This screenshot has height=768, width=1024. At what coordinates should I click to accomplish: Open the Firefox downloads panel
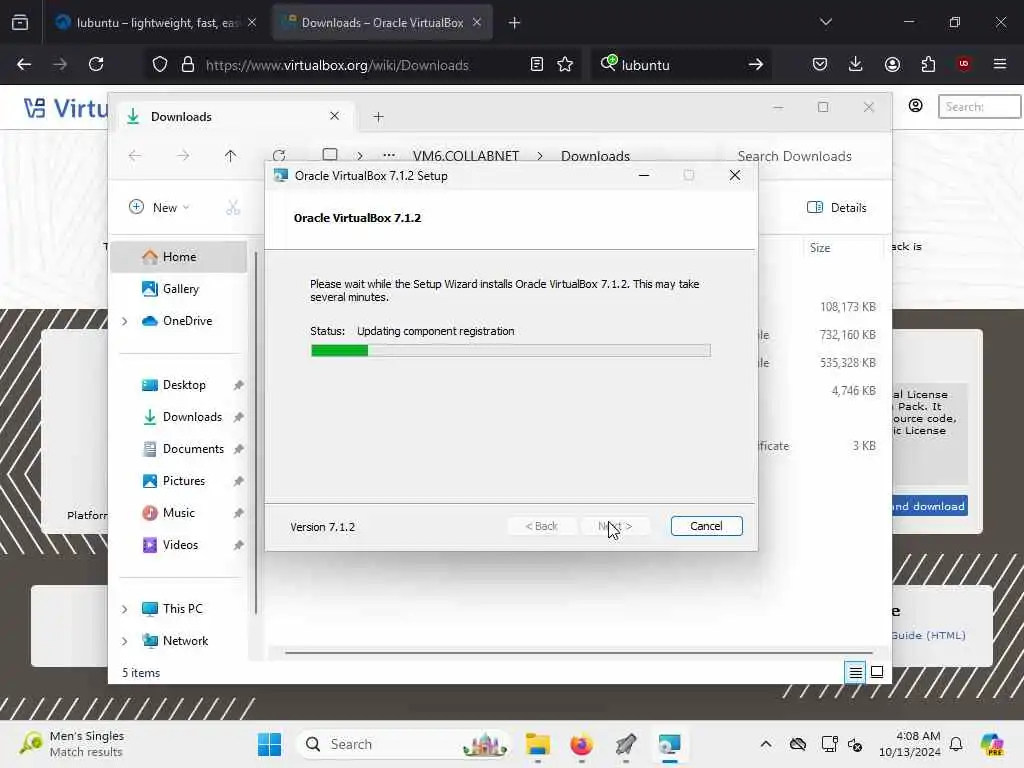point(856,64)
